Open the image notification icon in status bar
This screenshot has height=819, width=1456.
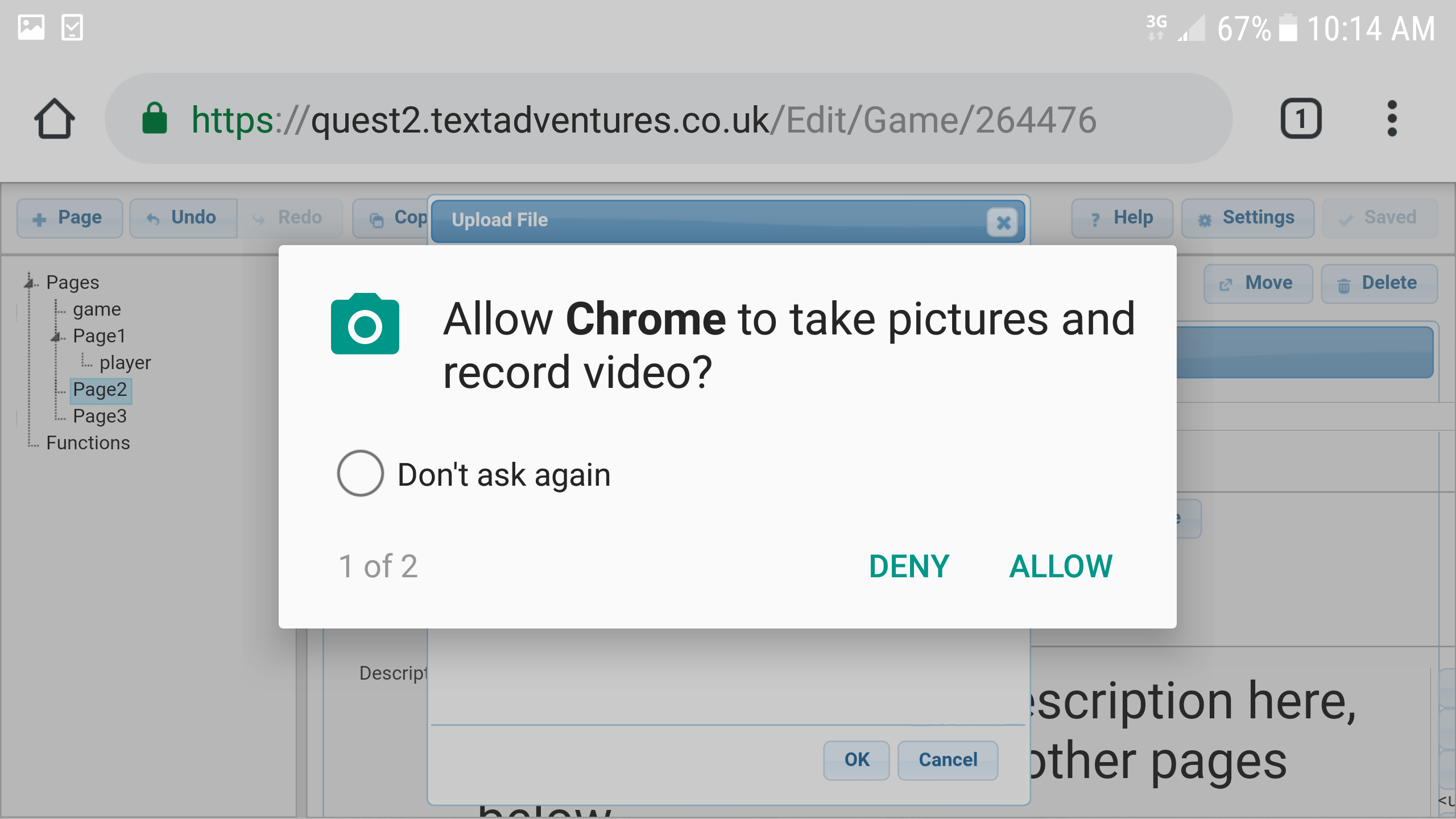(31, 27)
